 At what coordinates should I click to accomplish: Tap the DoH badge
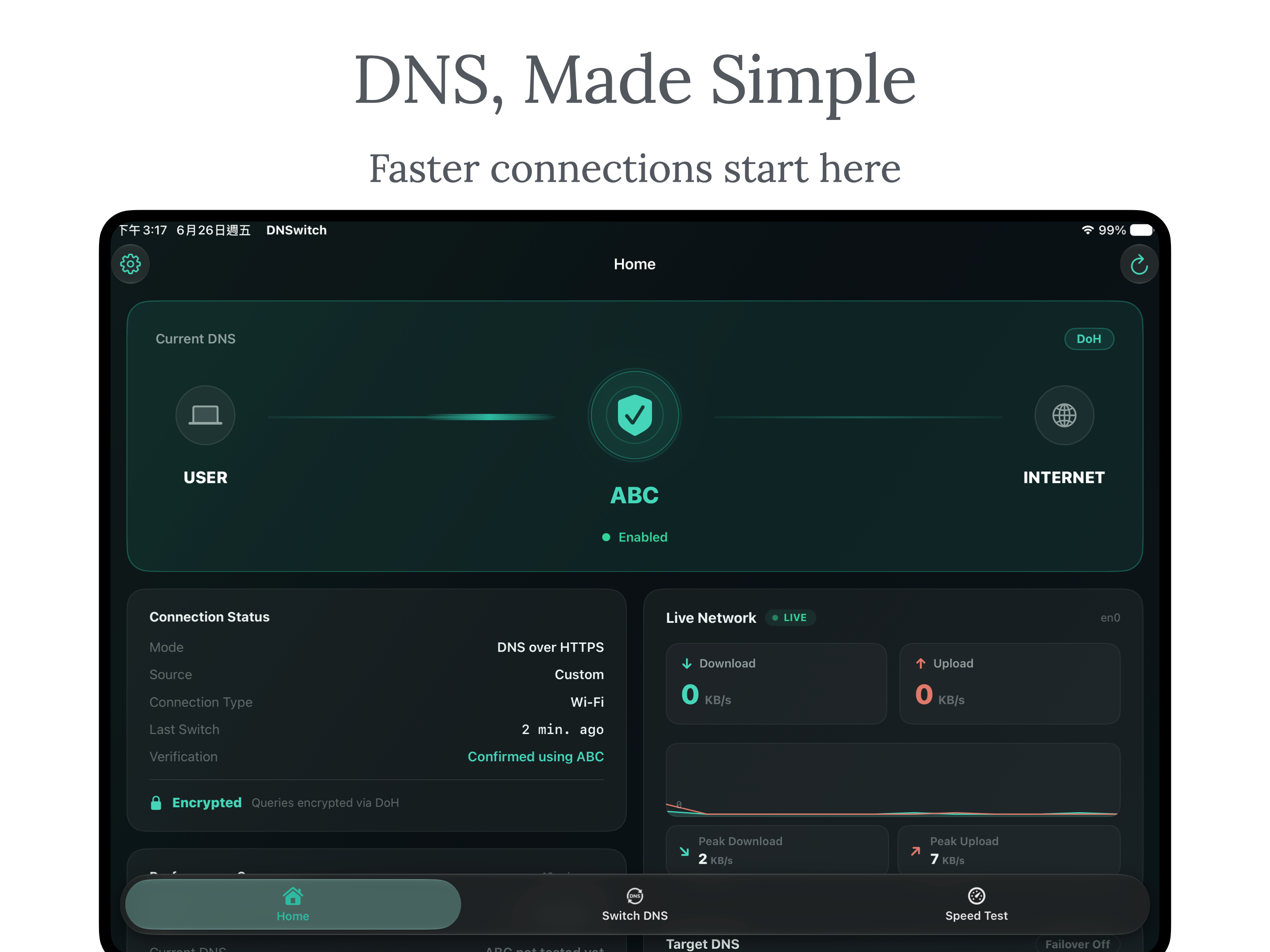1089,339
